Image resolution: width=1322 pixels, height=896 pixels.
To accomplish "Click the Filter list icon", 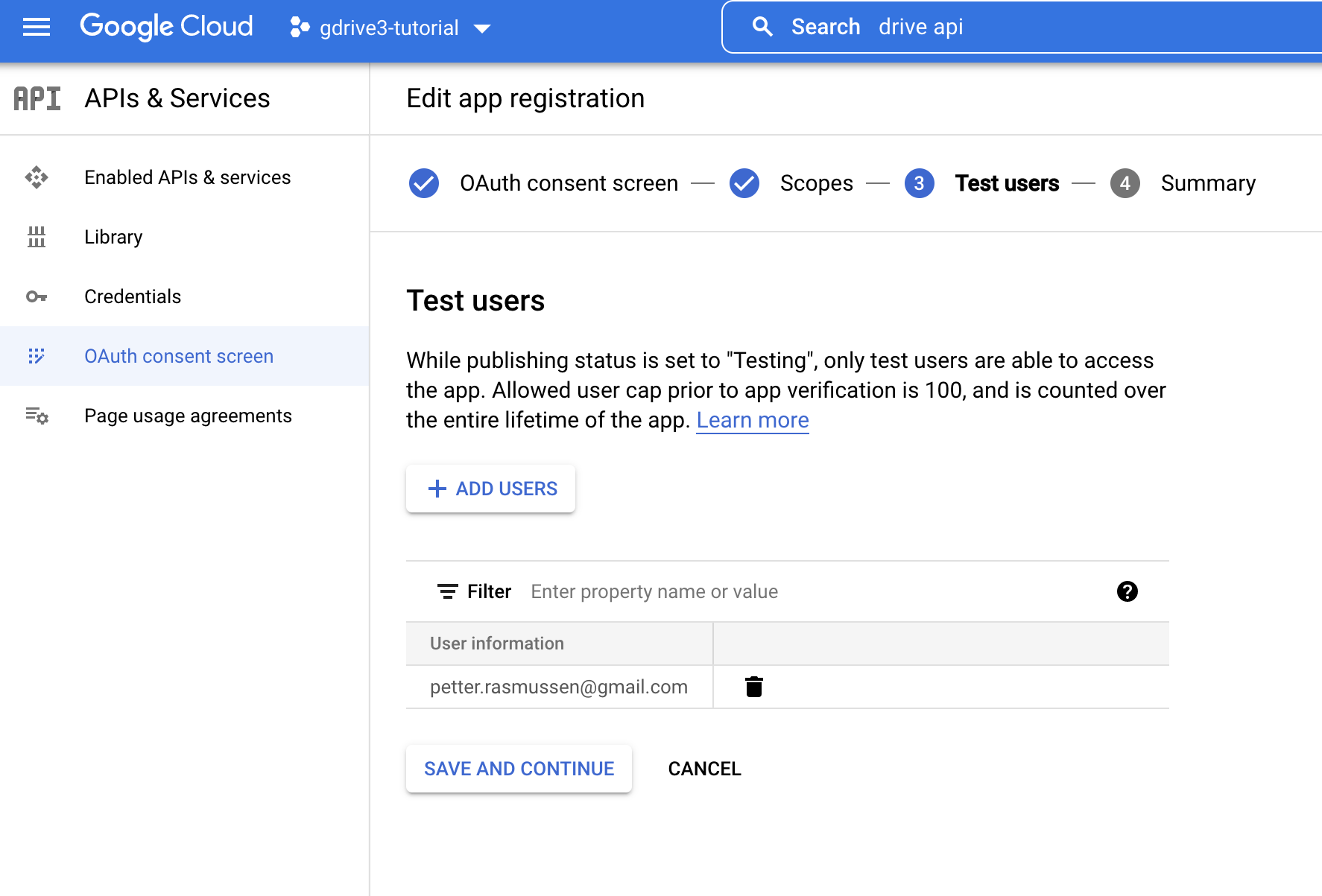I will point(447,591).
